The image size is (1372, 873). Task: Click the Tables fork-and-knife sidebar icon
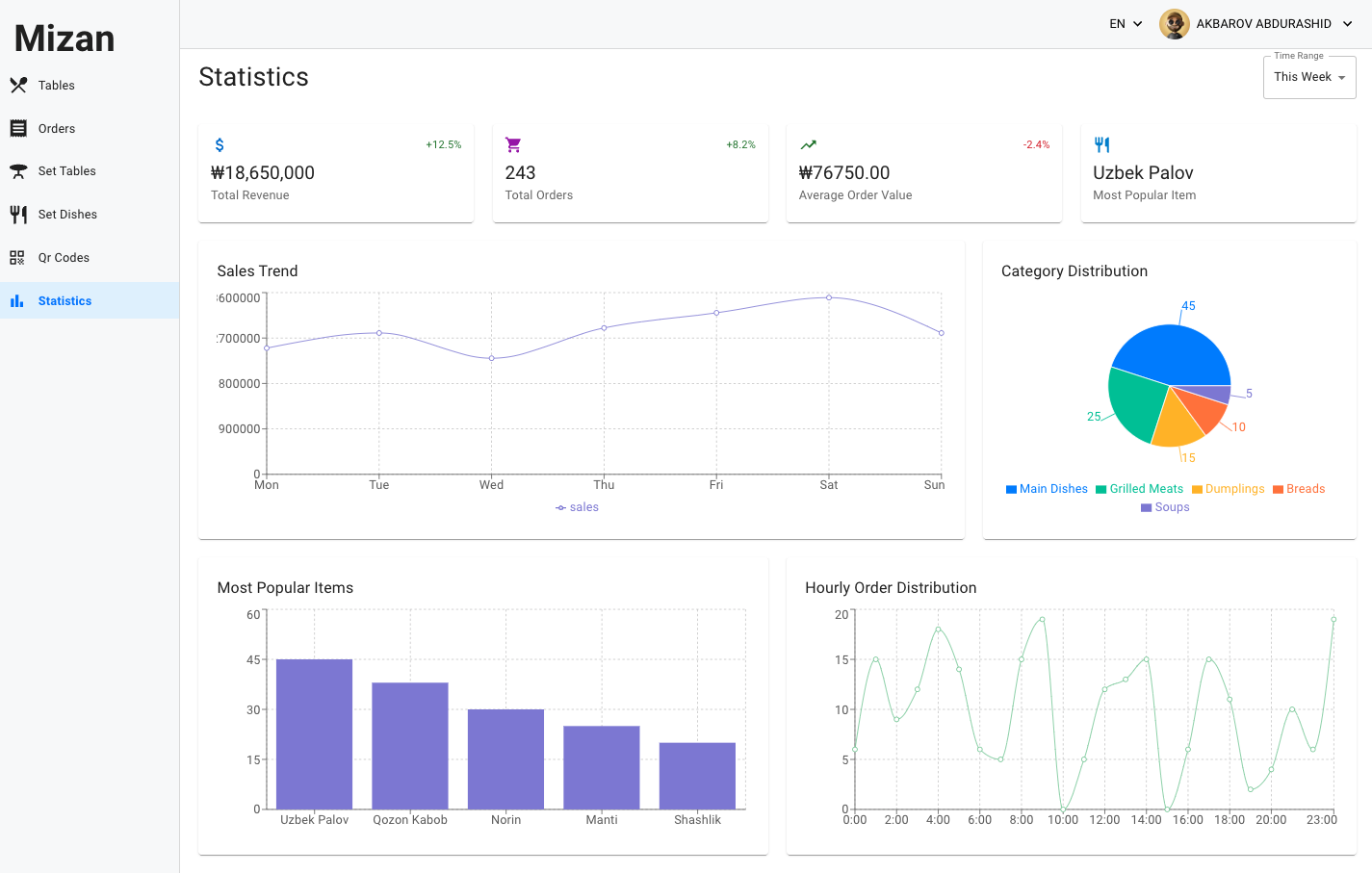coord(18,86)
